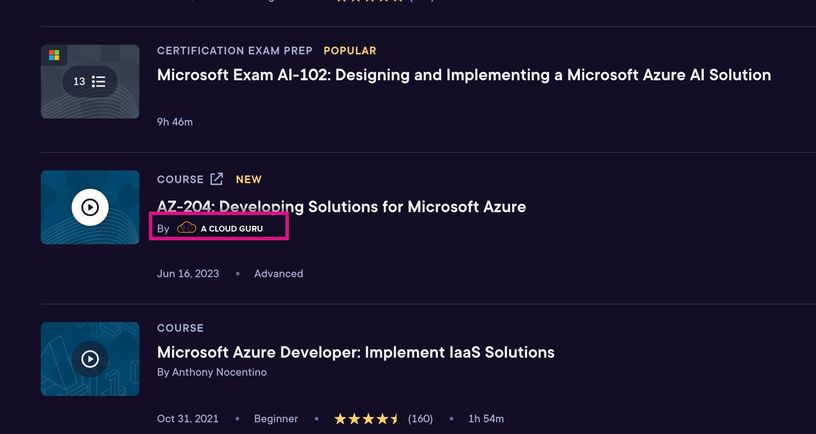The width and height of the screenshot is (816, 434).
Task: Click the 9h 46m duration label
Action: [175, 122]
